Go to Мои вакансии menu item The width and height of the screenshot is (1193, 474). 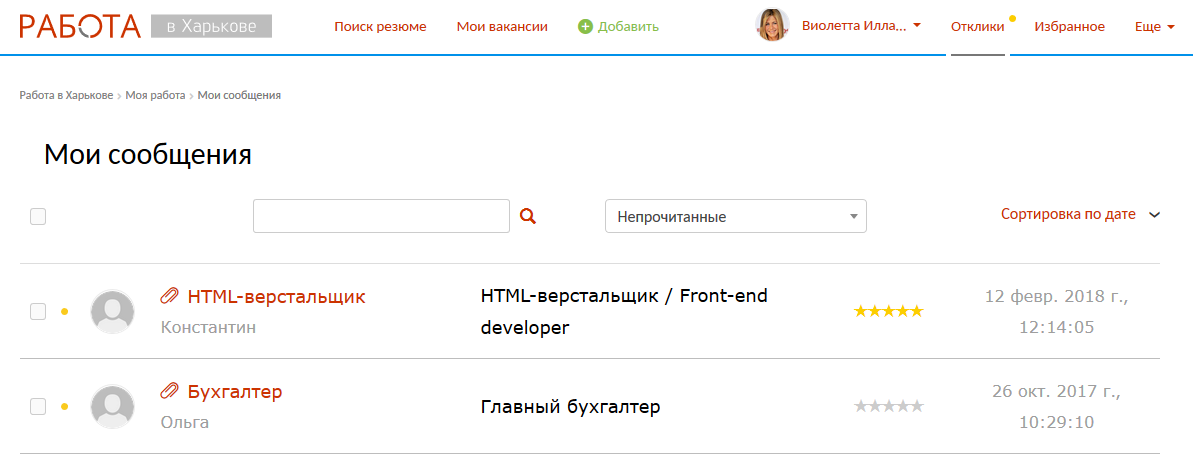point(502,27)
